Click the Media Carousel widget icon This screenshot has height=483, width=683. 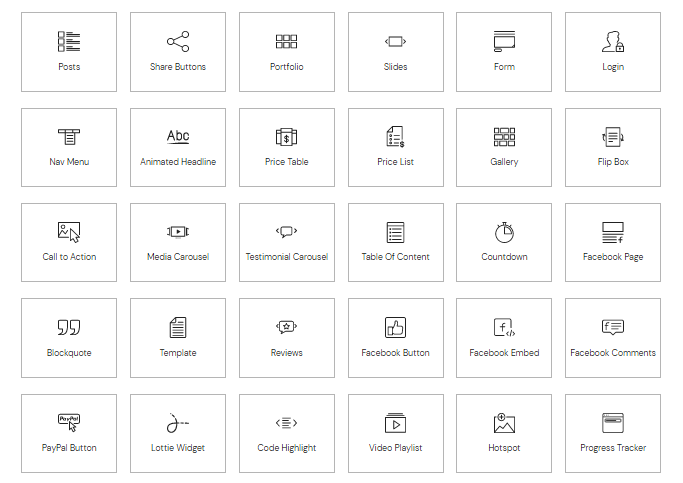tap(178, 232)
